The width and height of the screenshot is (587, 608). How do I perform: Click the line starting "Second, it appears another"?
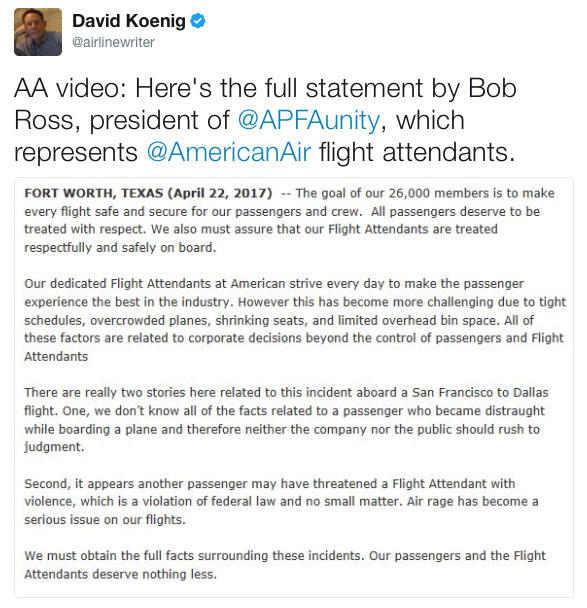269,484
